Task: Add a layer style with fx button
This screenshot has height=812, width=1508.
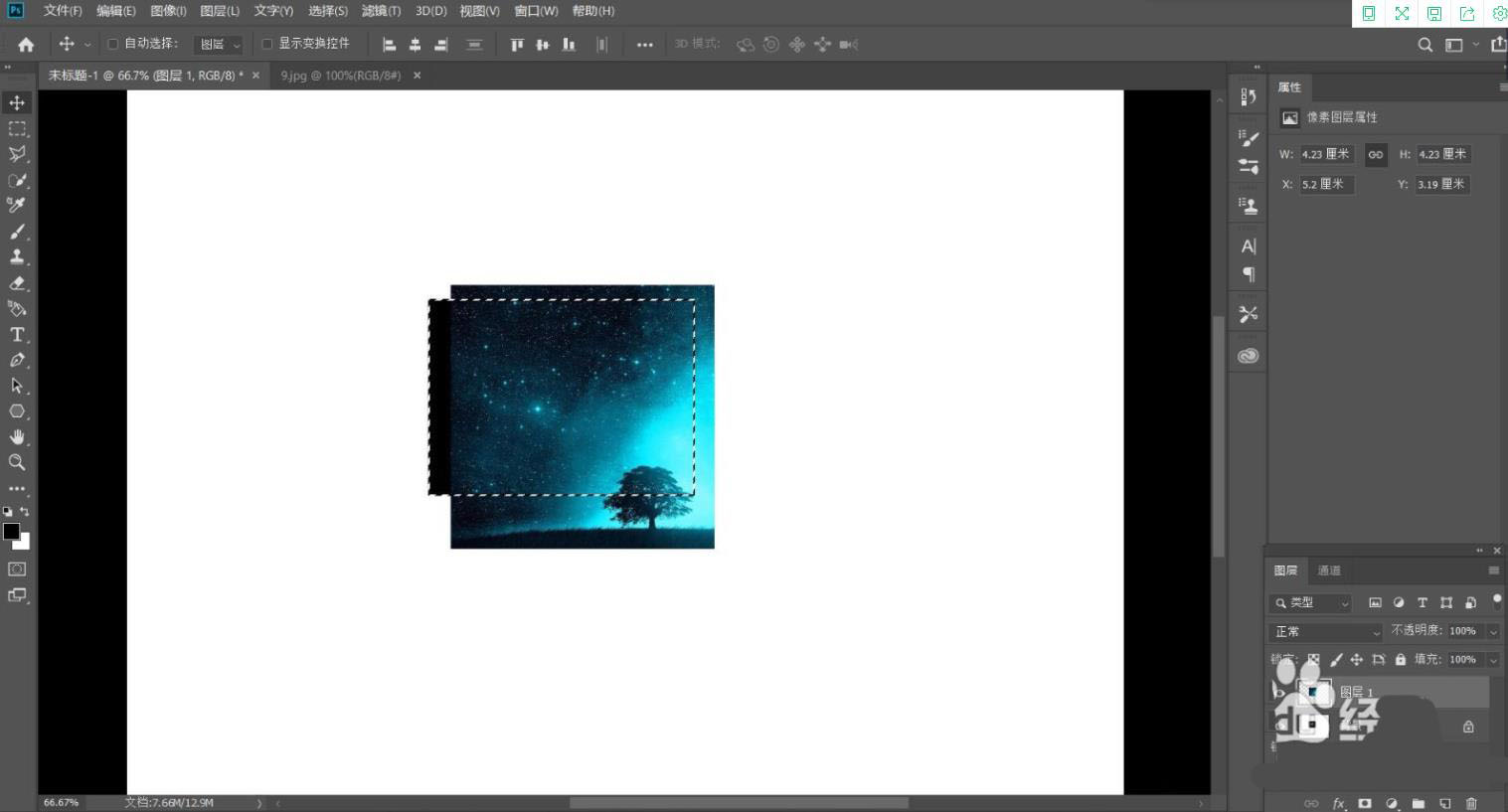Action: [x=1339, y=803]
